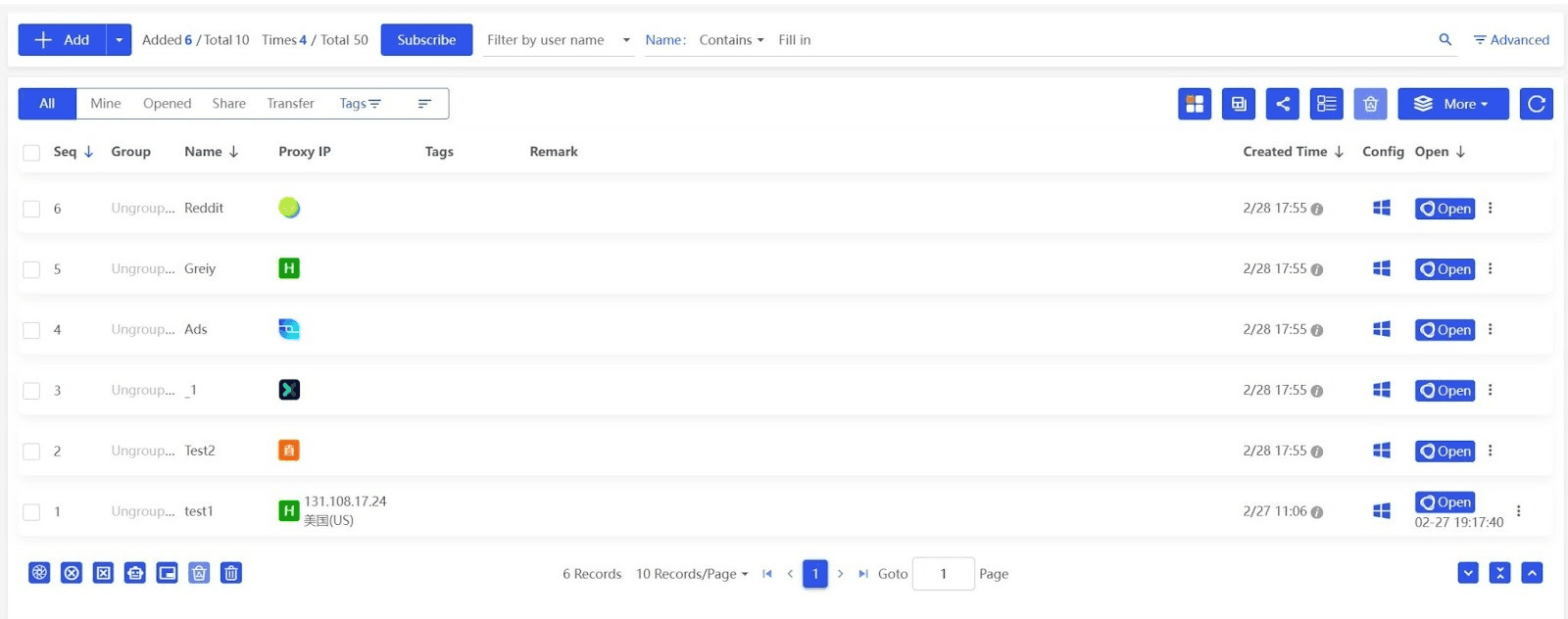Click the list view icon in top toolbar

pyautogui.click(x=1326, y=104)
